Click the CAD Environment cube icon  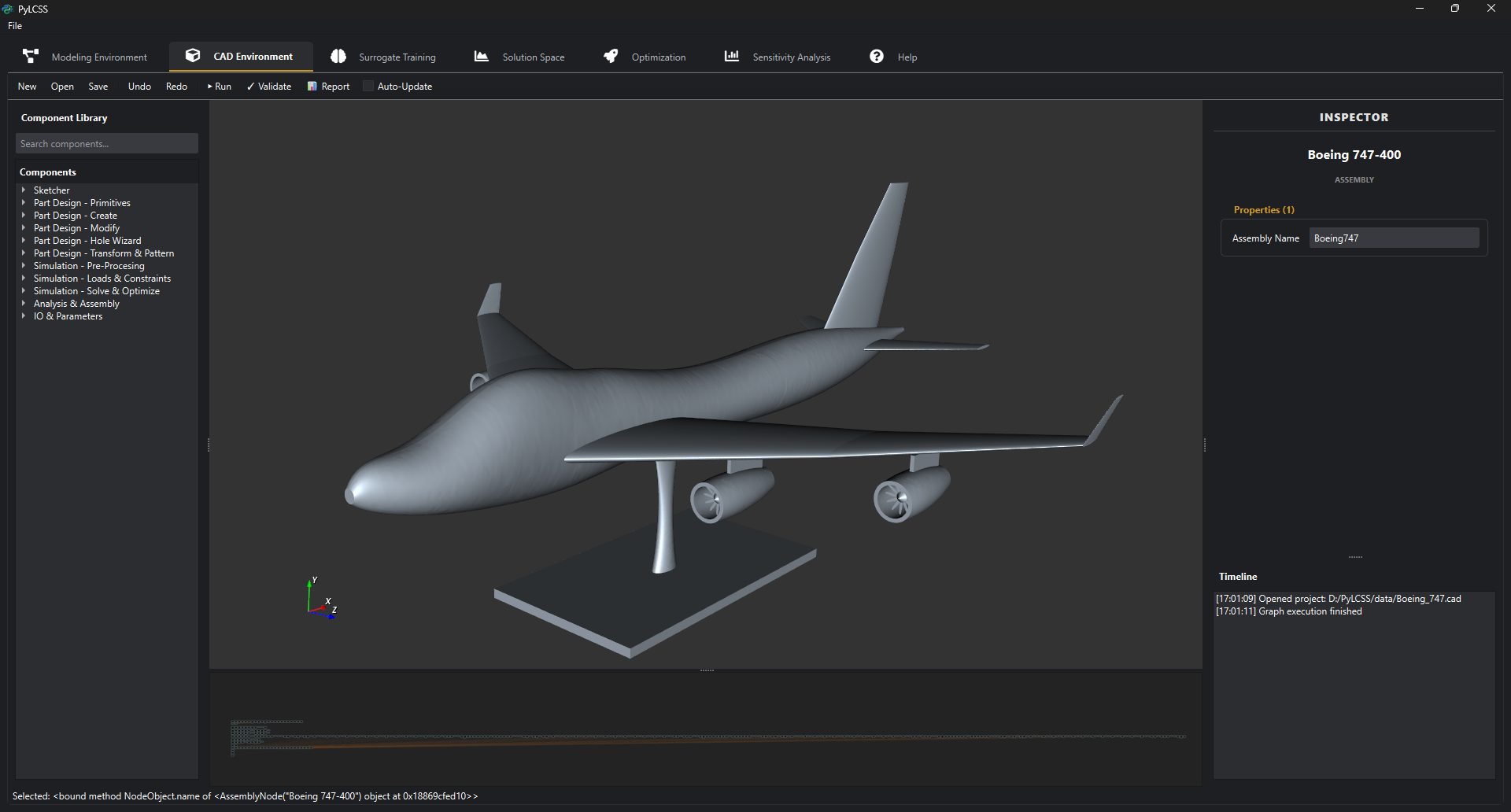tap(193, 56)
